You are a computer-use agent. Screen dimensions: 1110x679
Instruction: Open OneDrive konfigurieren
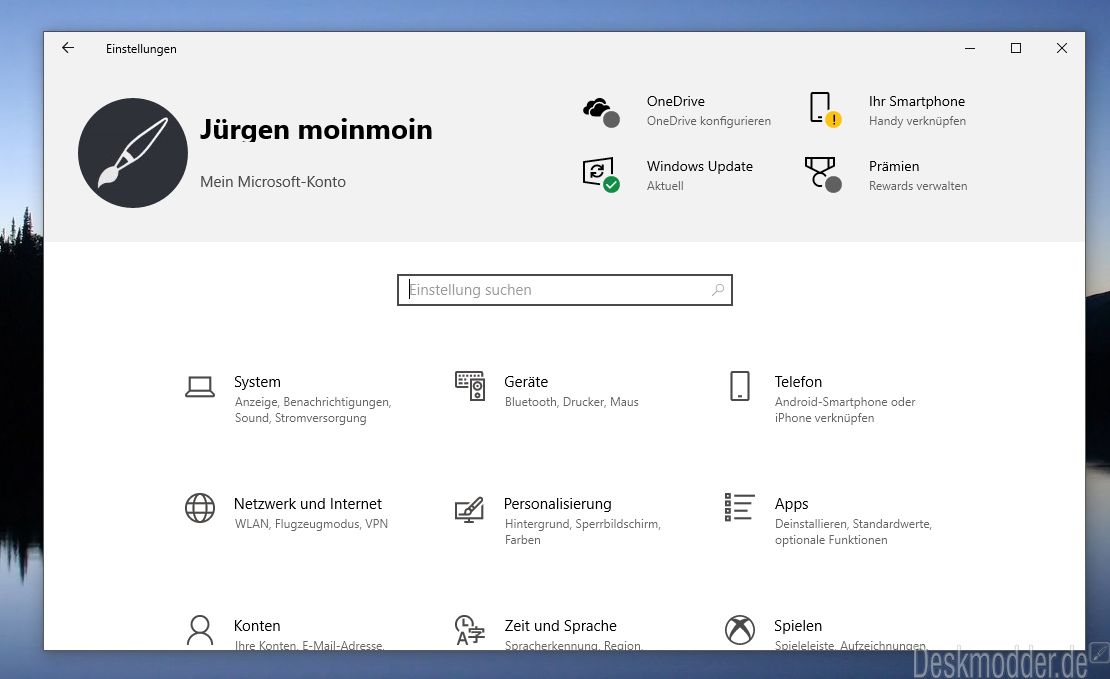coord(709,121)
